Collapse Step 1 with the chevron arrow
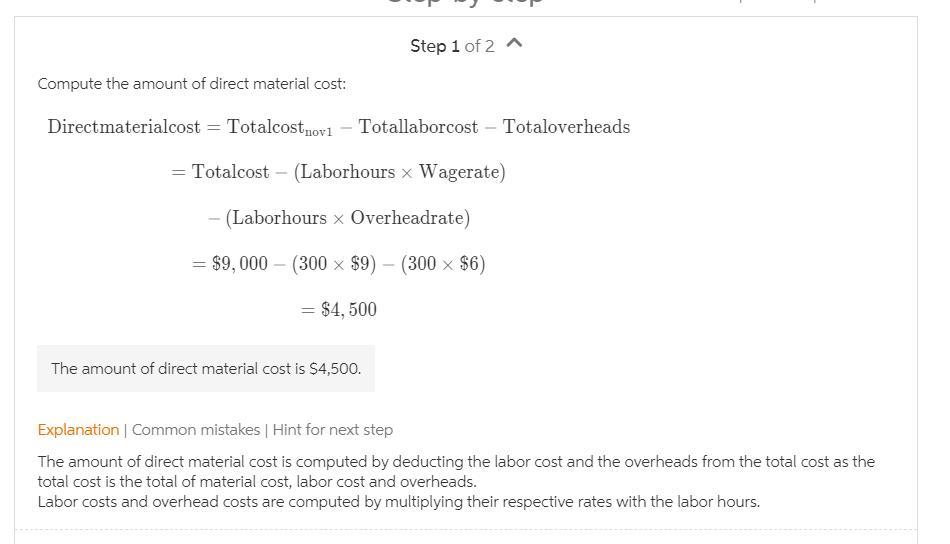Image resolution: width=950 pixels, height=544 pixels. [515, 44]
